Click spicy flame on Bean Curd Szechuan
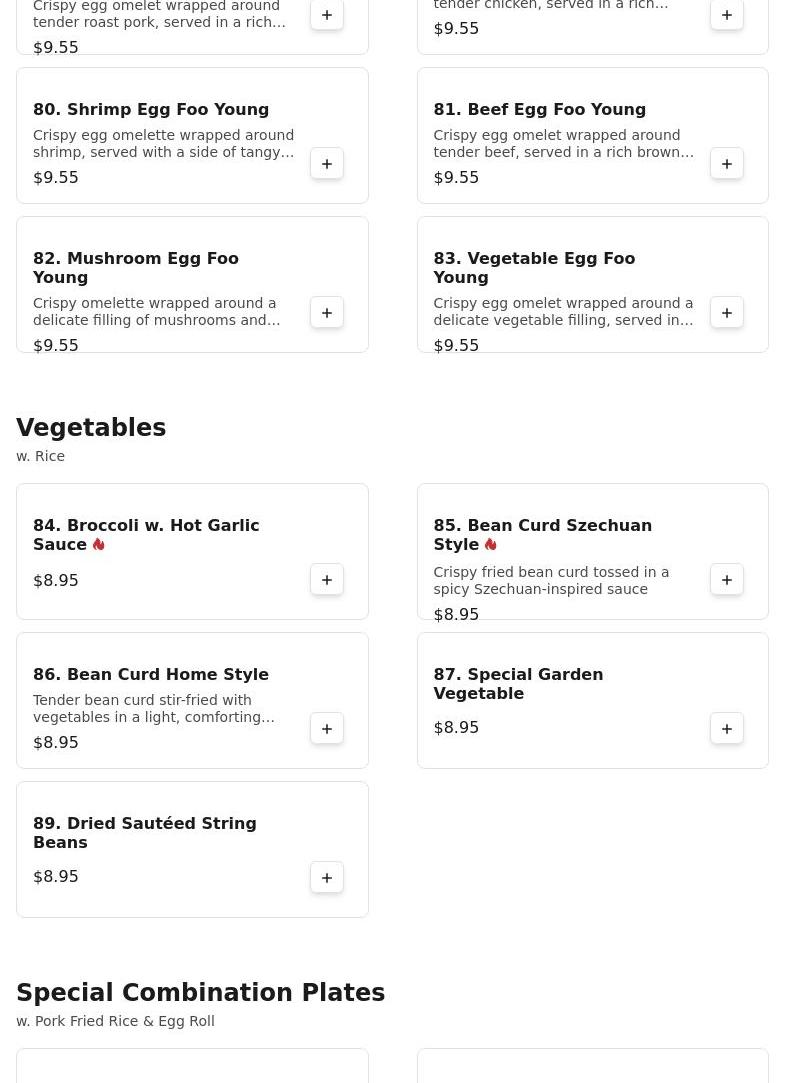785x1083 pixels. [x=490, y=545]
